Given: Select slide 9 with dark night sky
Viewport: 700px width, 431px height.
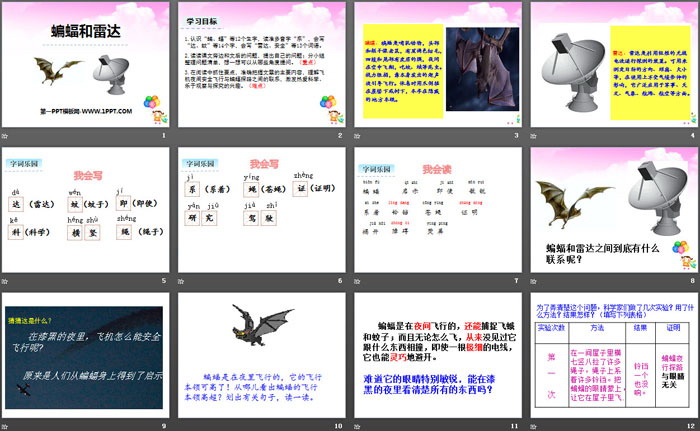Looking at the screenshot, I should point(85,356).
